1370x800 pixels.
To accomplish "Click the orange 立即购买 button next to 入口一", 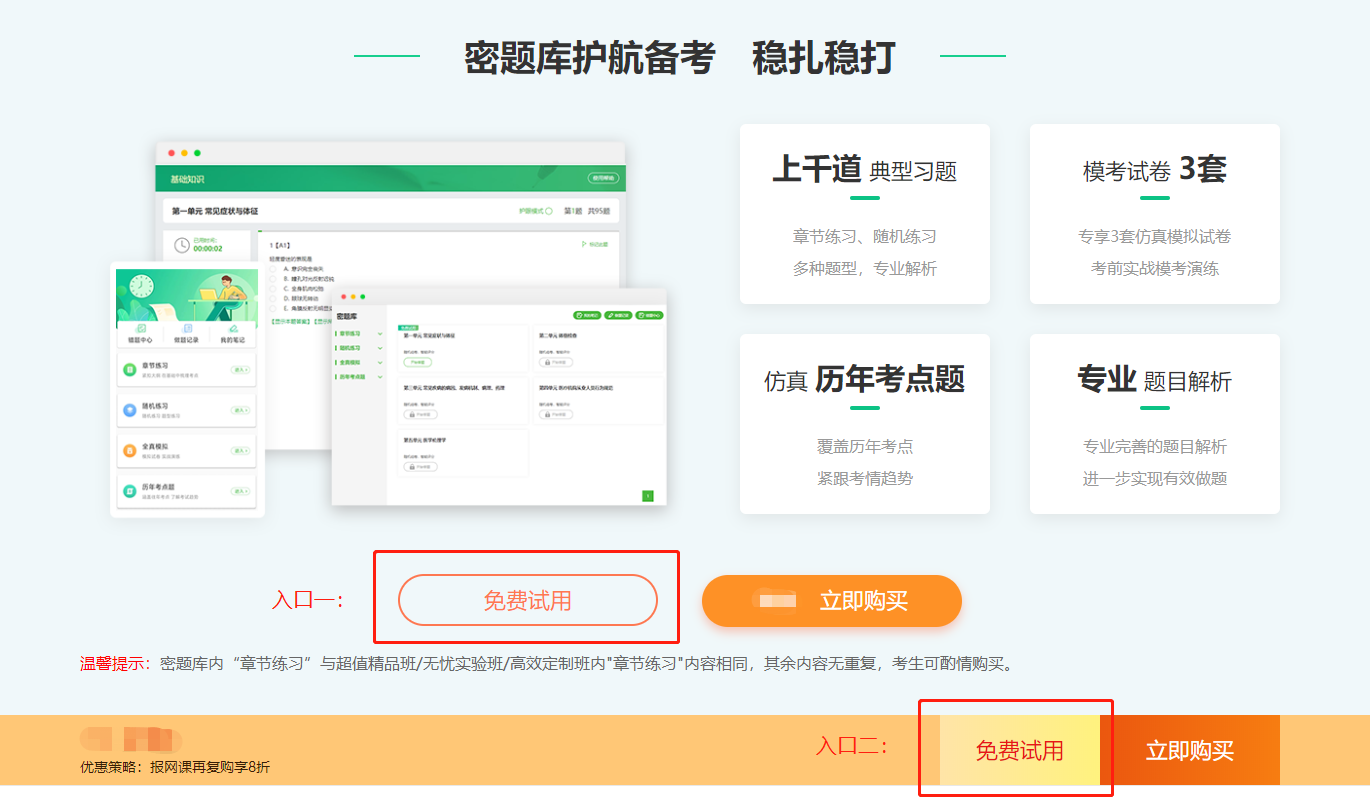I will point(831,601).
